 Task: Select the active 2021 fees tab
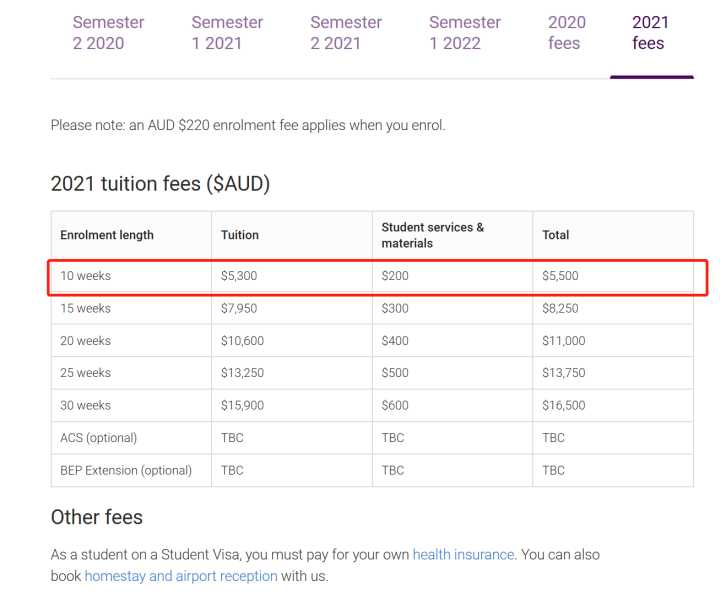click(650, 33)
